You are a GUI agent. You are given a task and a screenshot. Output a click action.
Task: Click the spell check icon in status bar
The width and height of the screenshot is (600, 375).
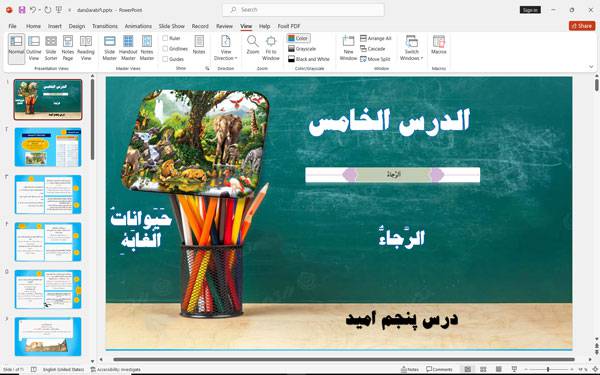tap(34, 369)
